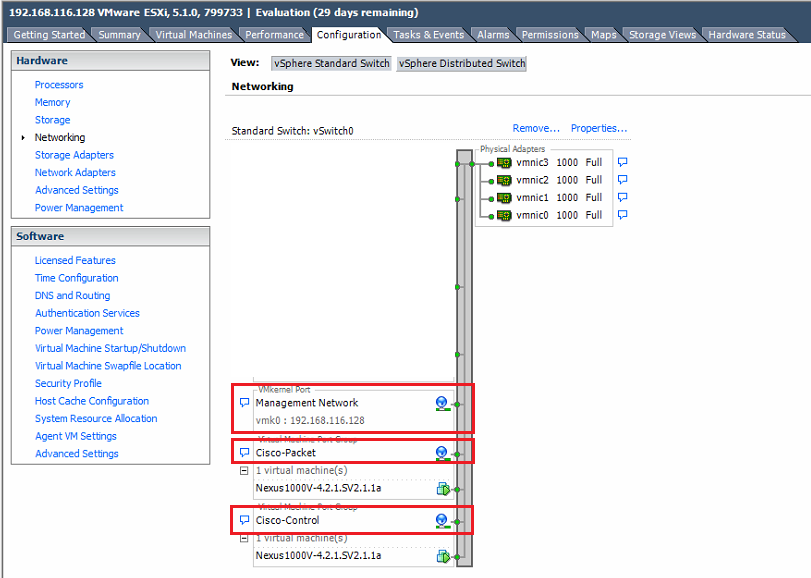Open the Storage hardware link
811x578 pixels.
tap(52, 120)
